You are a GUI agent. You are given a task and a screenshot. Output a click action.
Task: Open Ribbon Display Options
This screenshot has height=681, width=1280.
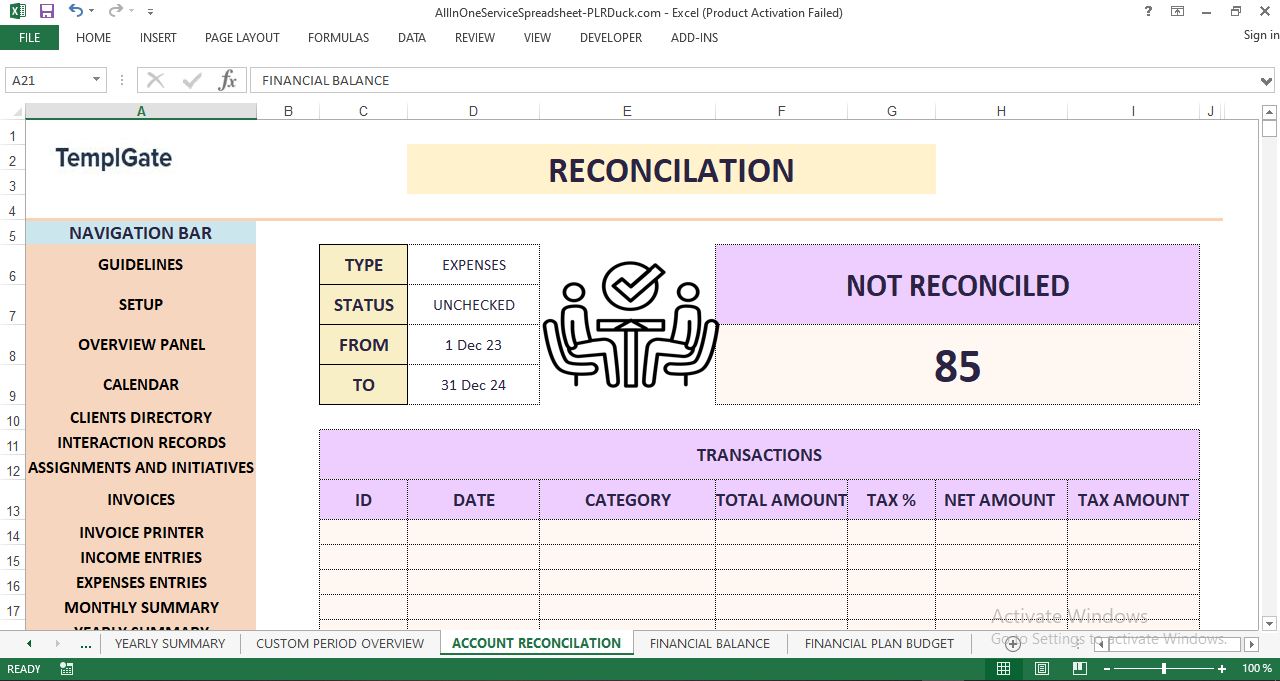[1177, 11]
